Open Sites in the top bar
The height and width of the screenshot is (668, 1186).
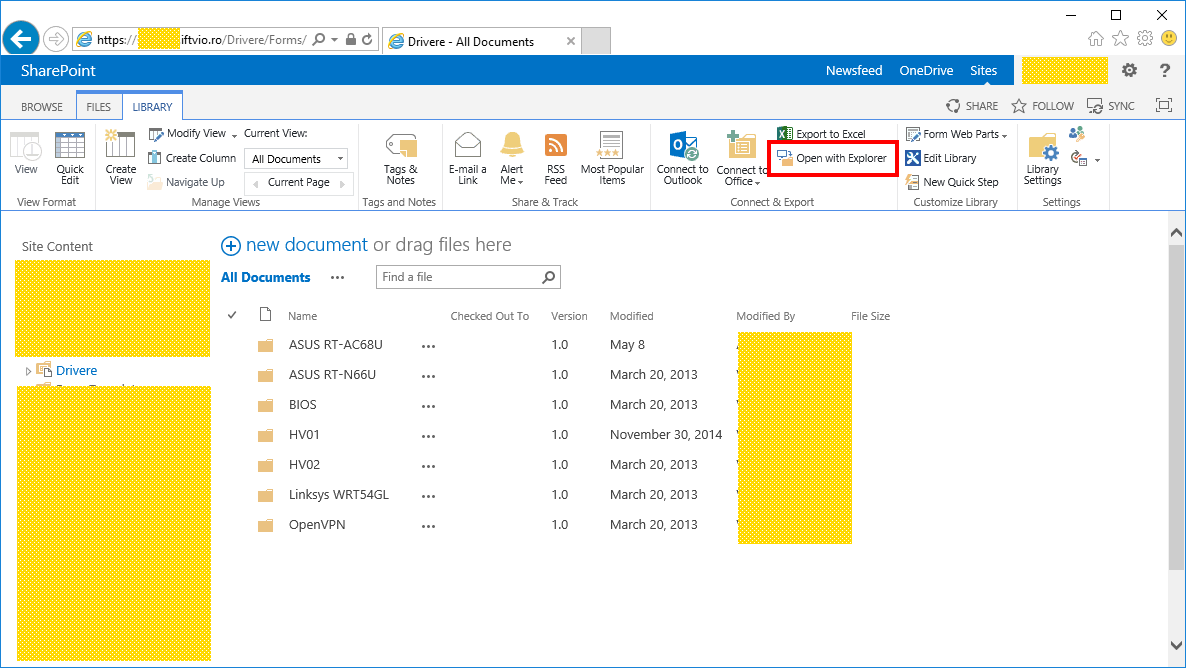tap(983, 70)
